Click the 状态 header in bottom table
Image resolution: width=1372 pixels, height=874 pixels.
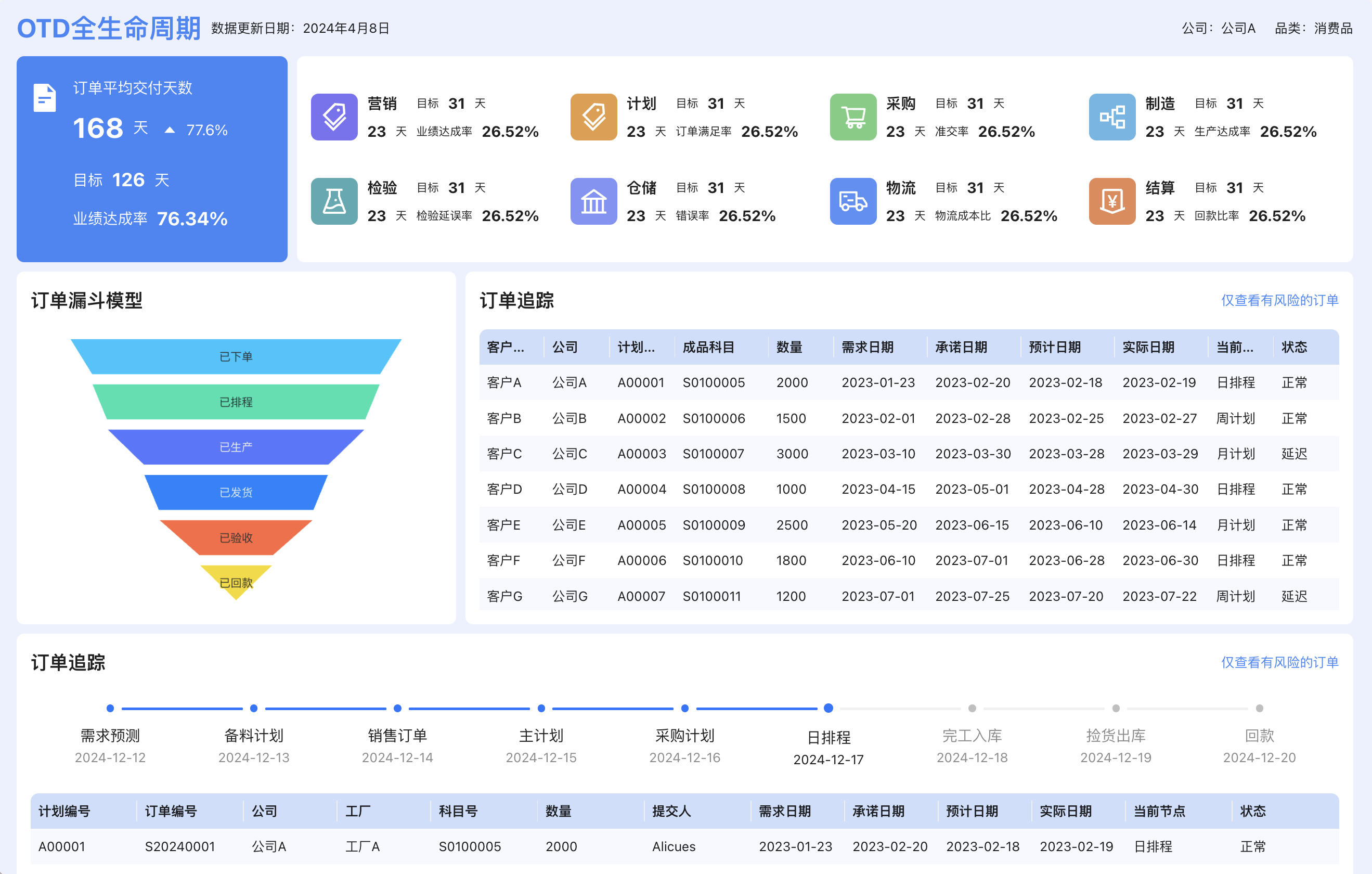point(1252,811)
